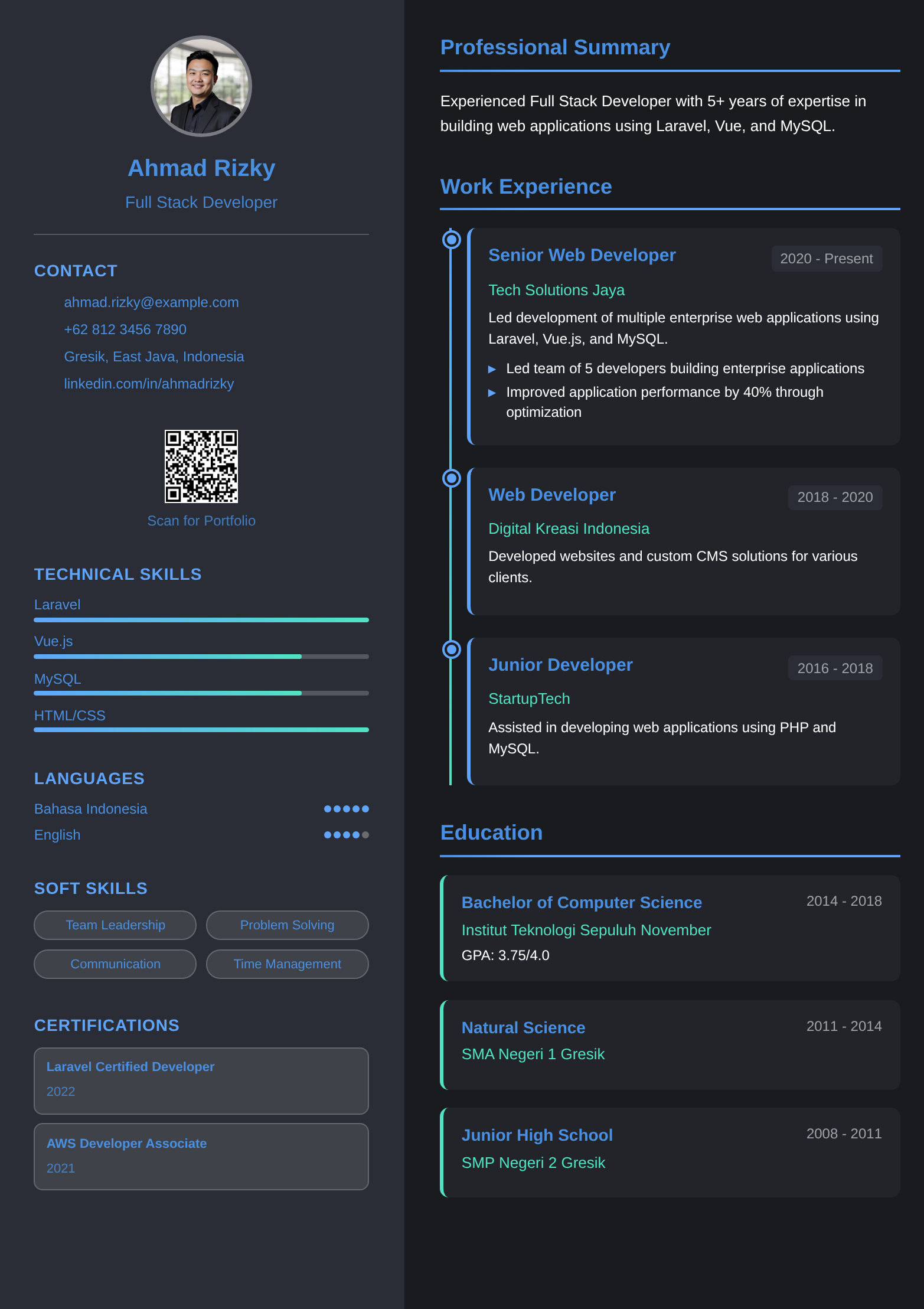Click the Problem Solving skill tag
Image resolution: width=924 pixels, height=1309 pixels.
click(287, 925)
